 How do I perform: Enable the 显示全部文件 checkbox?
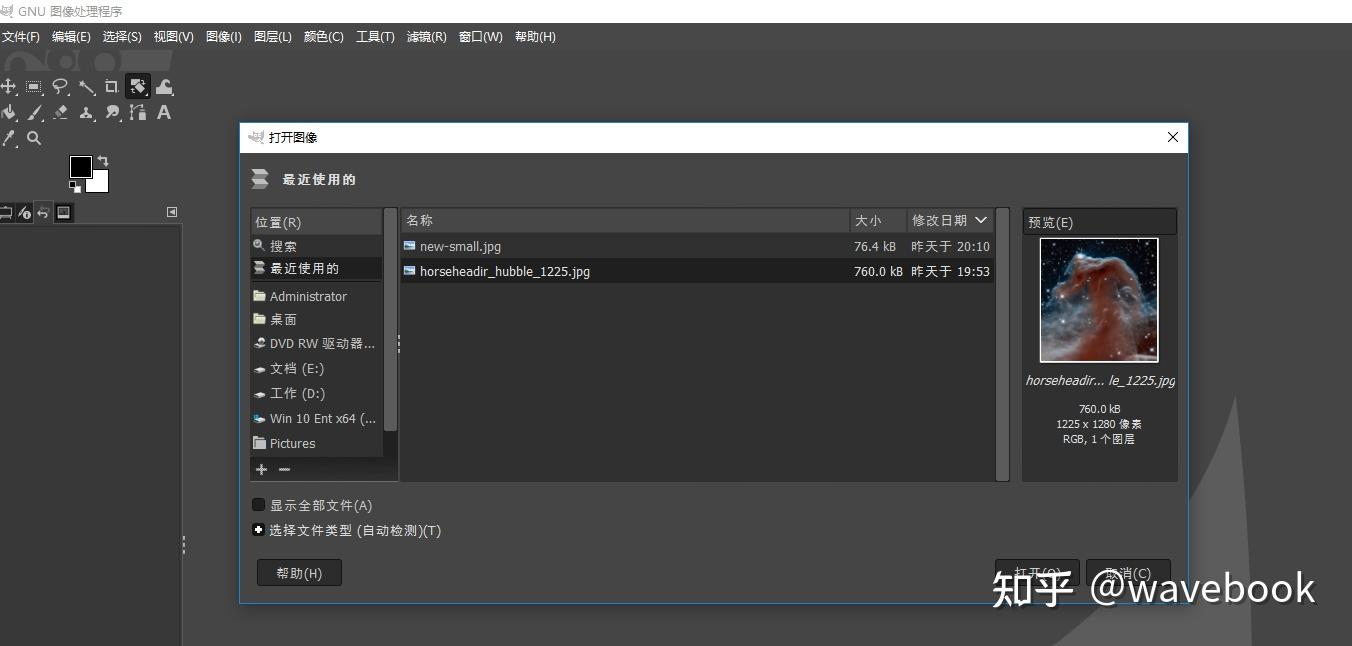pos(258,505)
